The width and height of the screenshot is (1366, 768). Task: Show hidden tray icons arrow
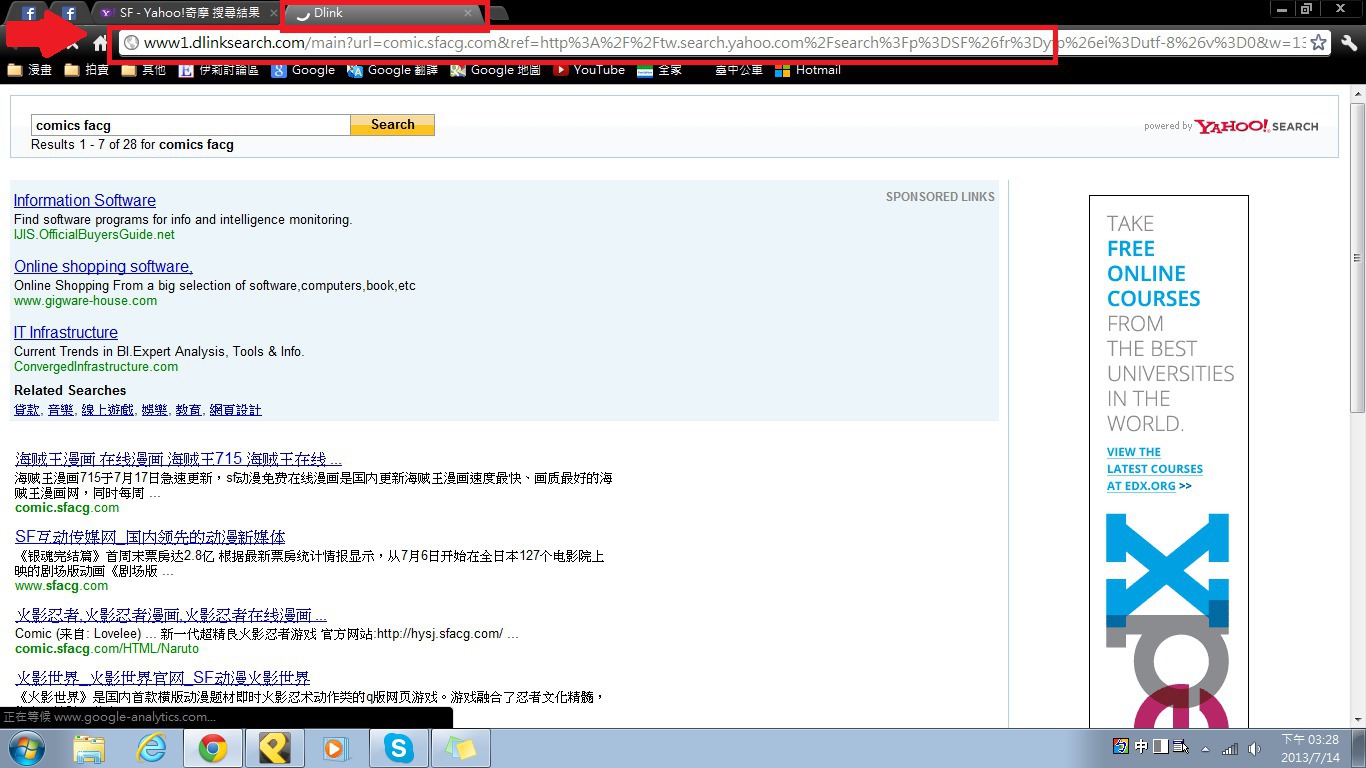pos(1205,748)
